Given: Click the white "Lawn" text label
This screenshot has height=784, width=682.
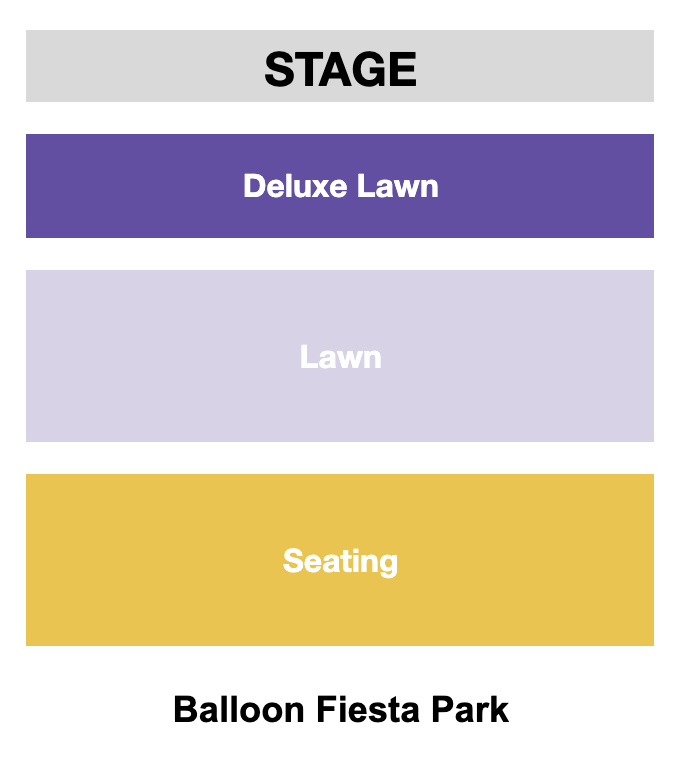Looking at the screenshot, I should [340, 357].
